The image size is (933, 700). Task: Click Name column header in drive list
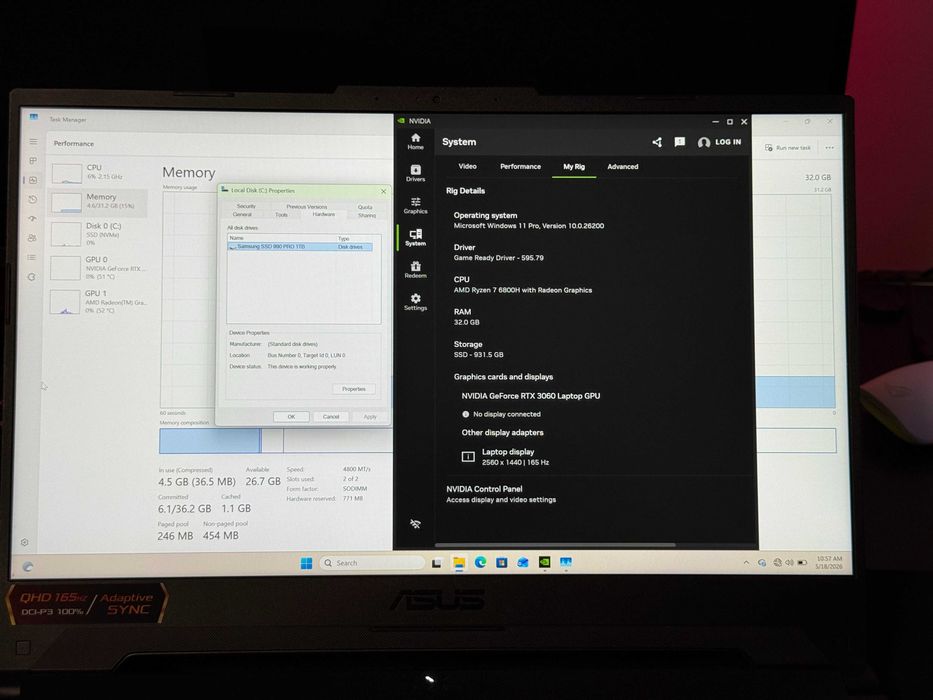(x=281, y=238)
